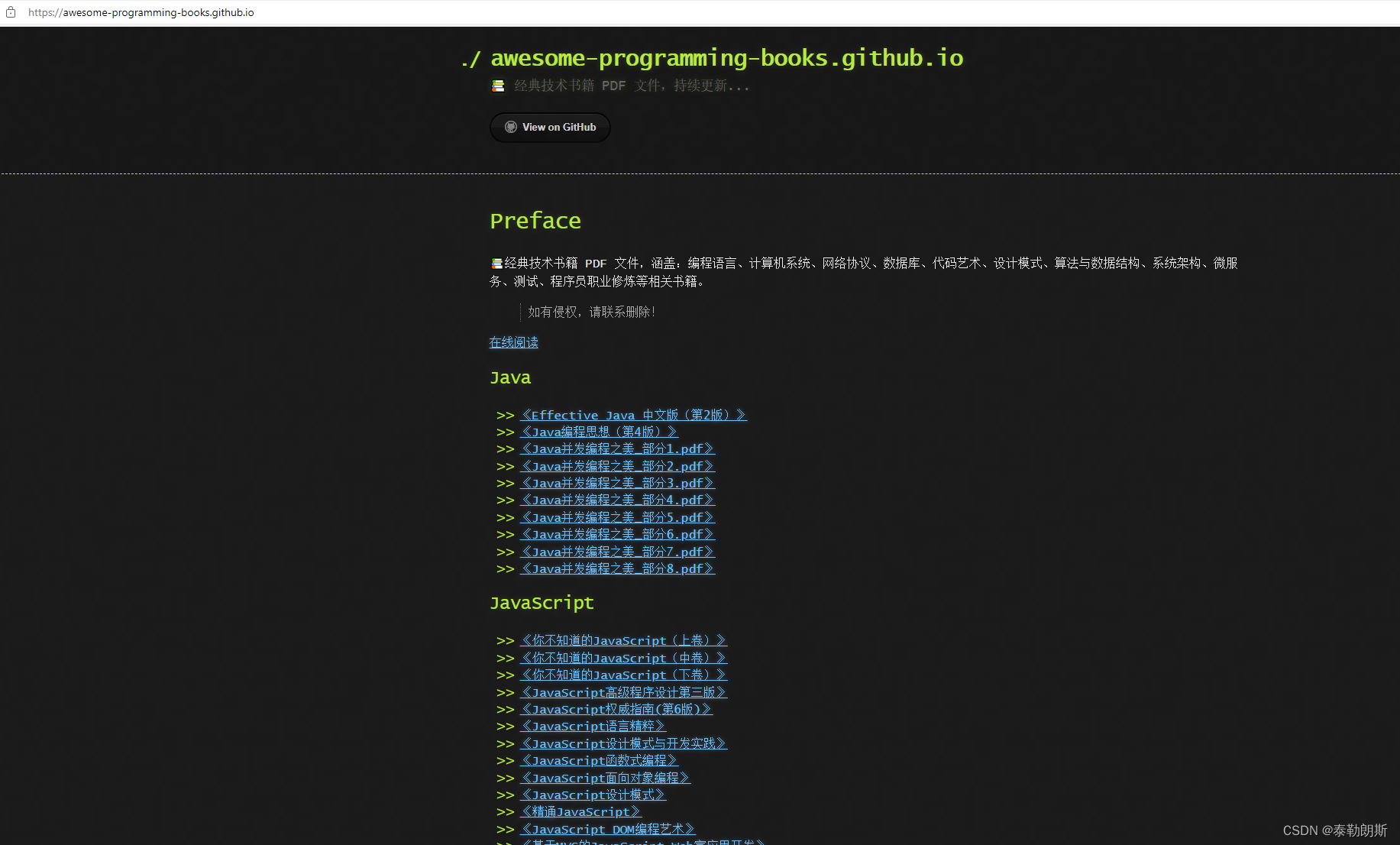Viewport: 1400px width, 845px height.
Task: Open 《精通JavaScript》 link
Action: 580,811
